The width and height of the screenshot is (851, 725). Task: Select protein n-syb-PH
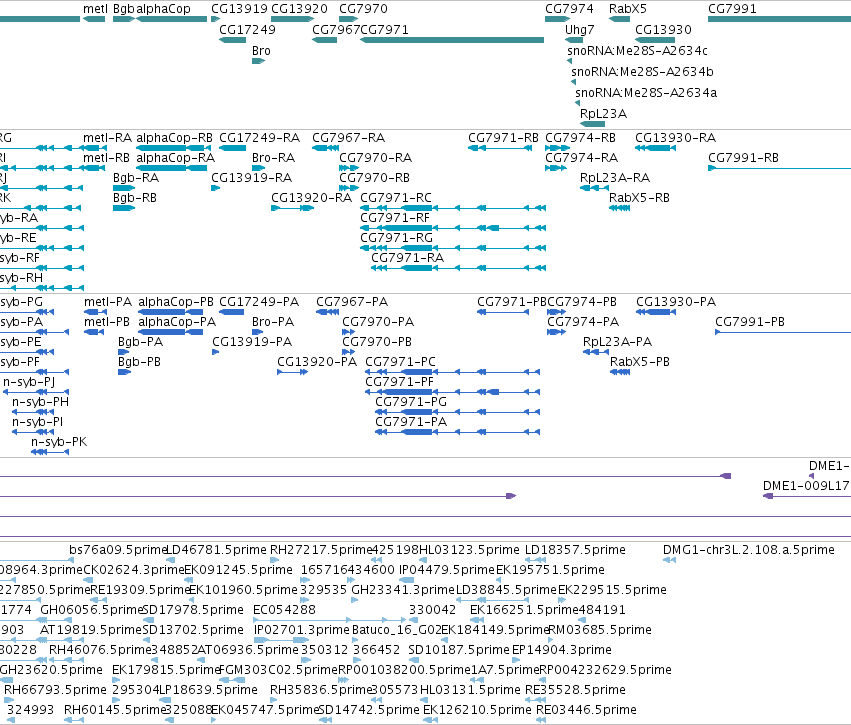tap(41, 402)
